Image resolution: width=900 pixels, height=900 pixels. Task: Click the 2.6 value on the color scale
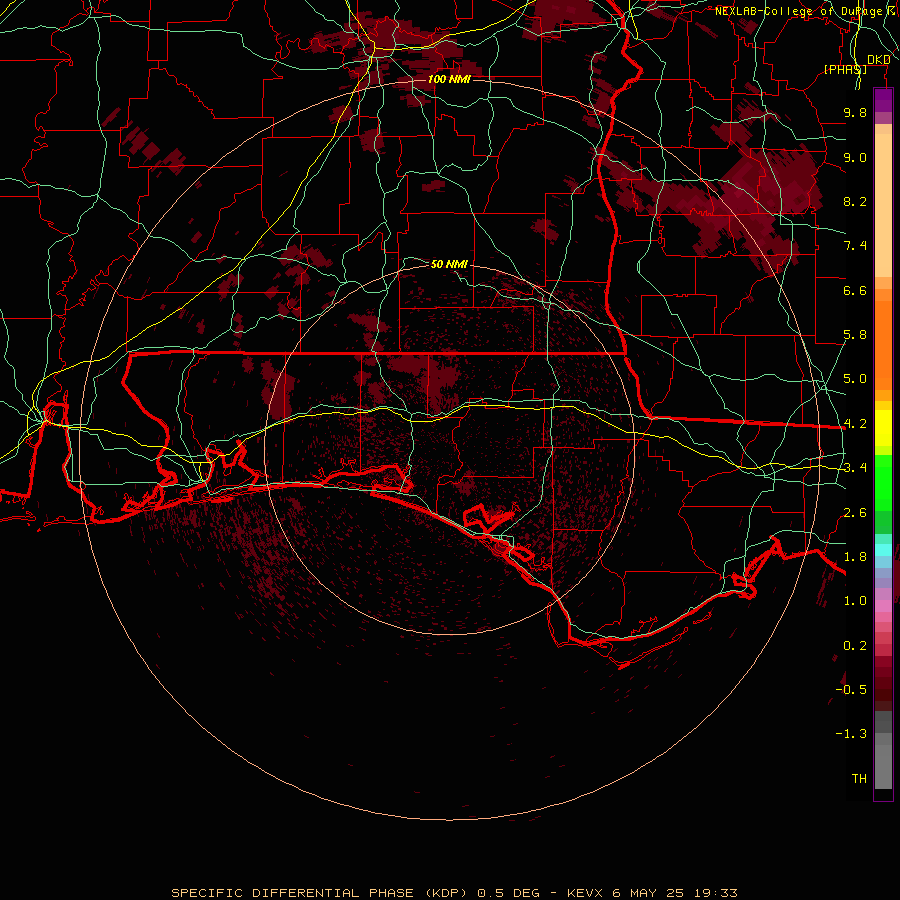pos(855,513)
